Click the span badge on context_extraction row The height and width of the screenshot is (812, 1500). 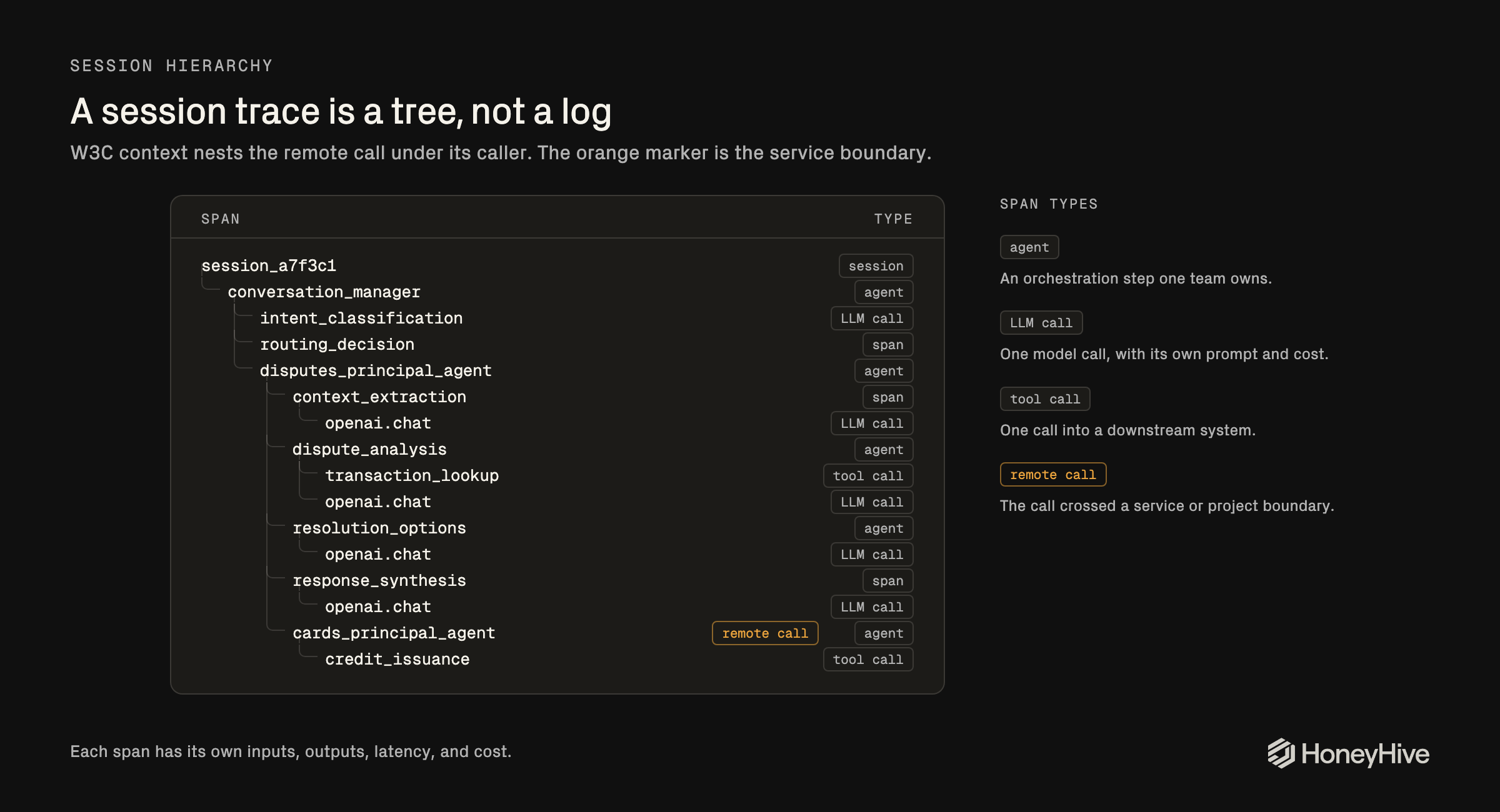coord(887,397)
